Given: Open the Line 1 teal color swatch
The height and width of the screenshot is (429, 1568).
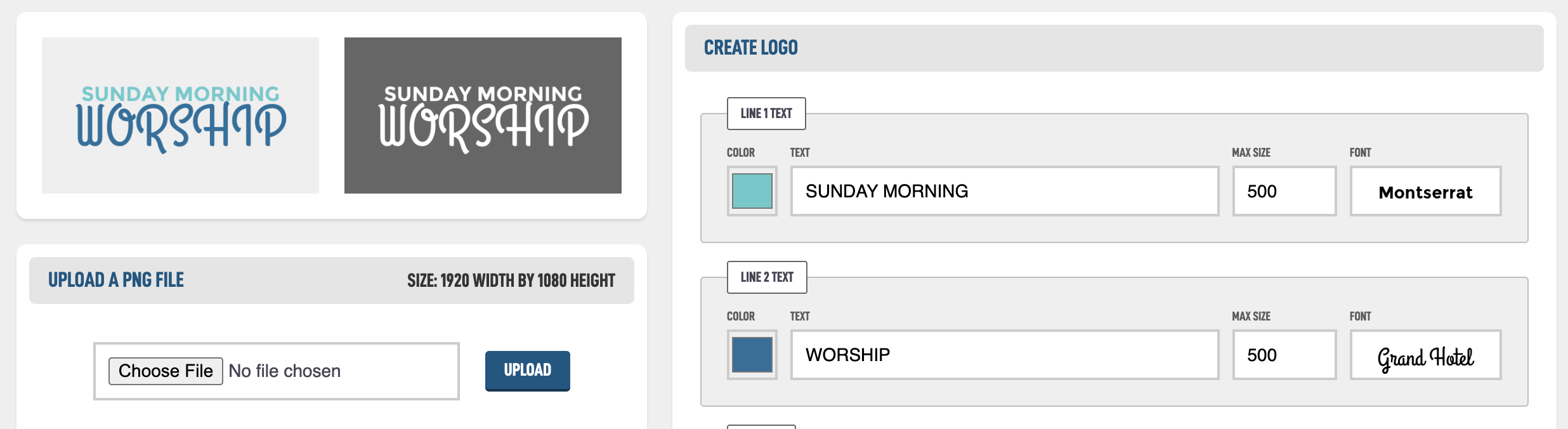Looking at the screenshot, I should tap(752, 191).
